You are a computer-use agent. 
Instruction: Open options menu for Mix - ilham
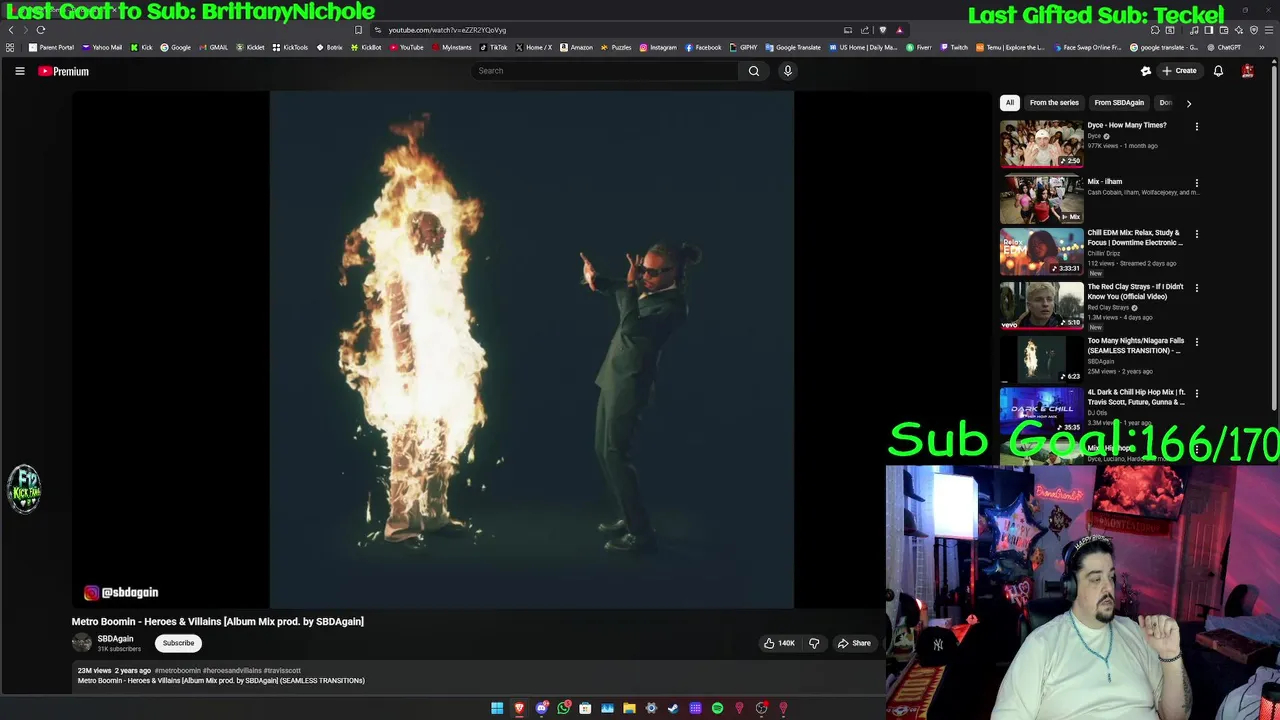coord(1196,183)
